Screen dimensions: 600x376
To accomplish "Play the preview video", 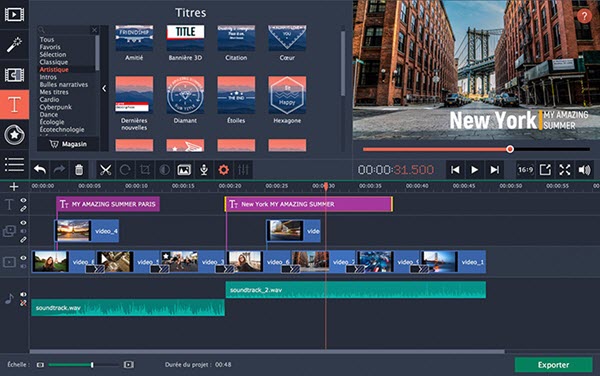I will 474,169.
